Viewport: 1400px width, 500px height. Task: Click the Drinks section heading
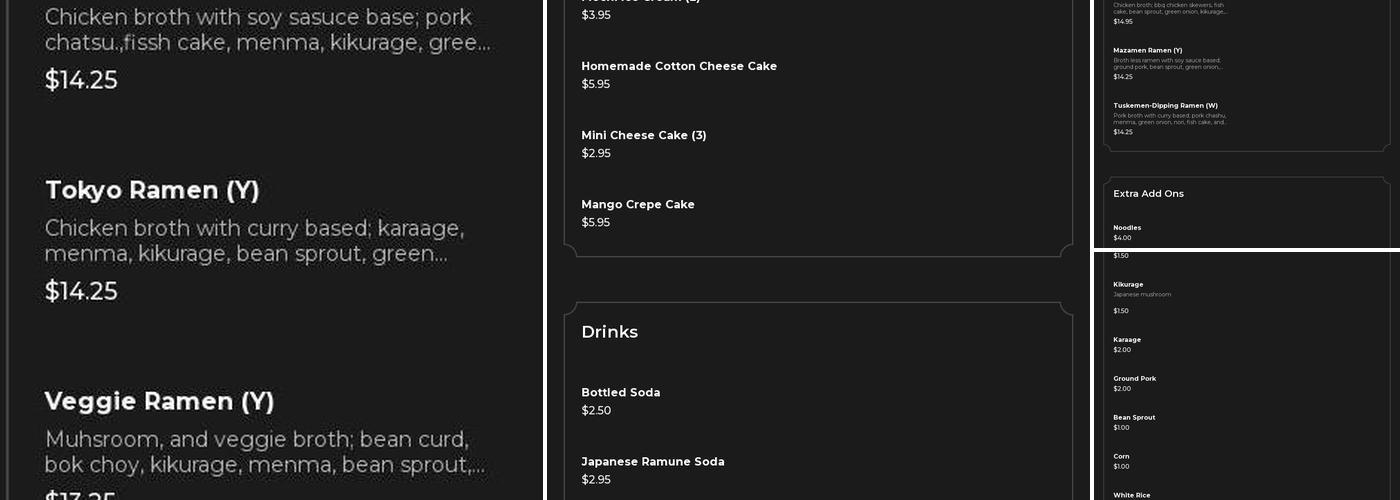[609, 332]
